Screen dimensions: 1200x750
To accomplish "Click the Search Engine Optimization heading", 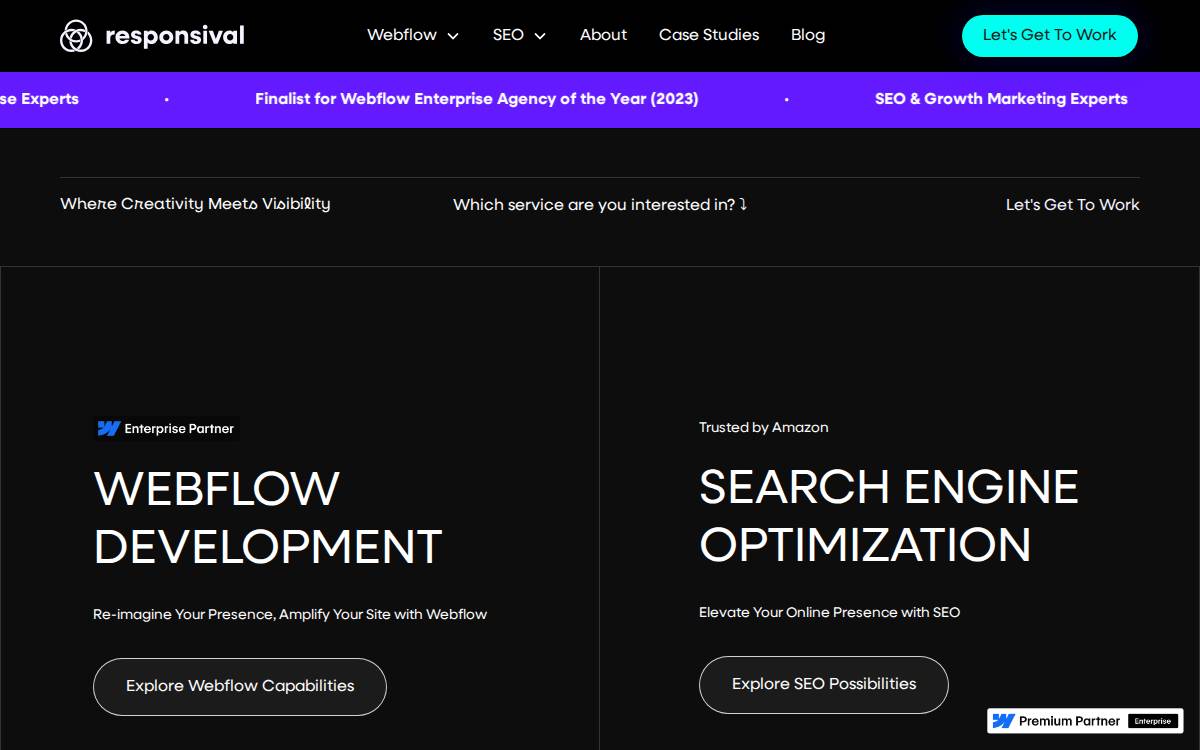I will pyautogui.click(x=889, y=516).
